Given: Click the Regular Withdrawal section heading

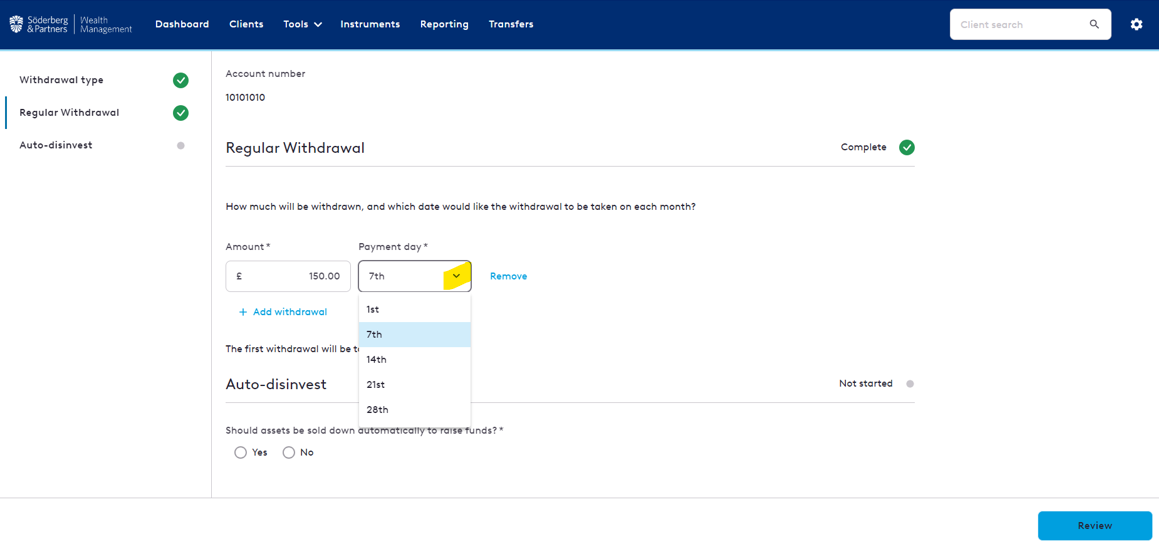Looking at the screenshot, I should coord(295,148).
